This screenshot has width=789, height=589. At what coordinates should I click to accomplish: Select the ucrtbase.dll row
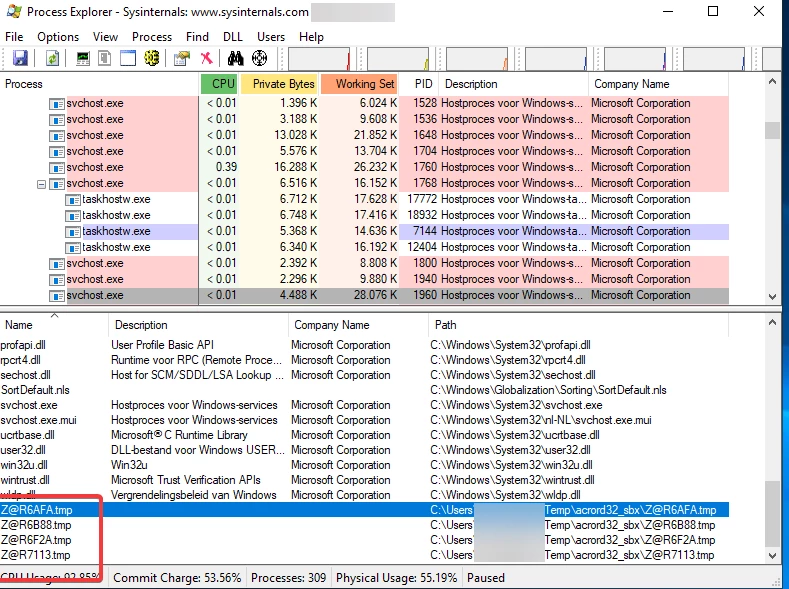click(x=364, y=435)
